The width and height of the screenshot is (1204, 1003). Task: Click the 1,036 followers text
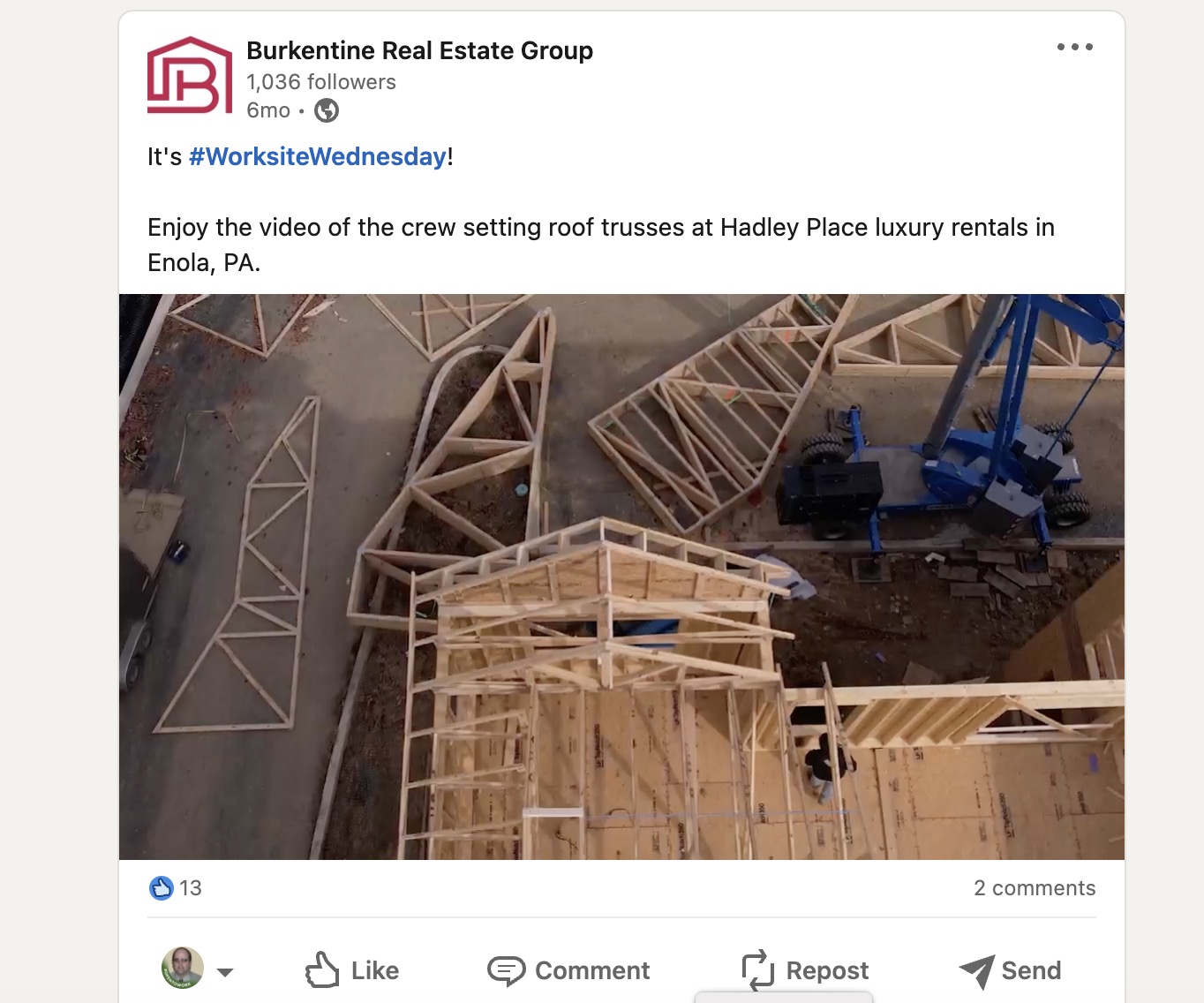pos(321,82)
